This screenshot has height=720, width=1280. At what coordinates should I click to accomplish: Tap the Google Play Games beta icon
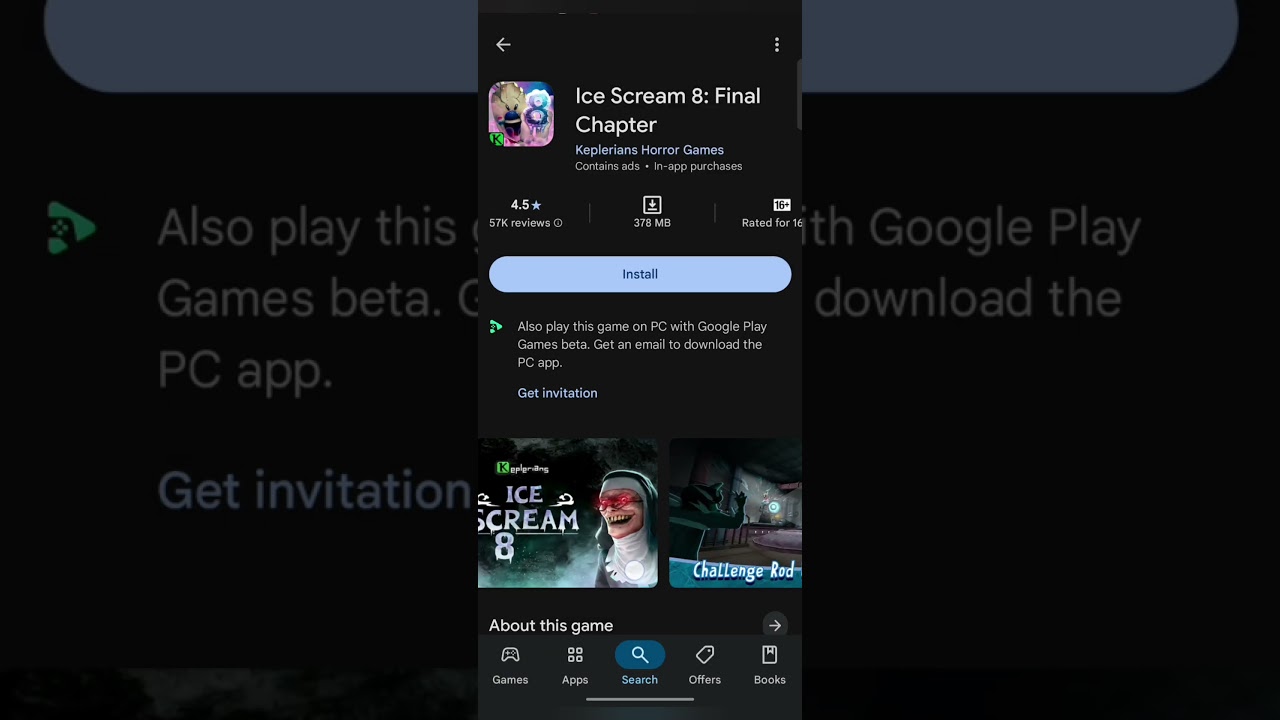tap(496, 327)
